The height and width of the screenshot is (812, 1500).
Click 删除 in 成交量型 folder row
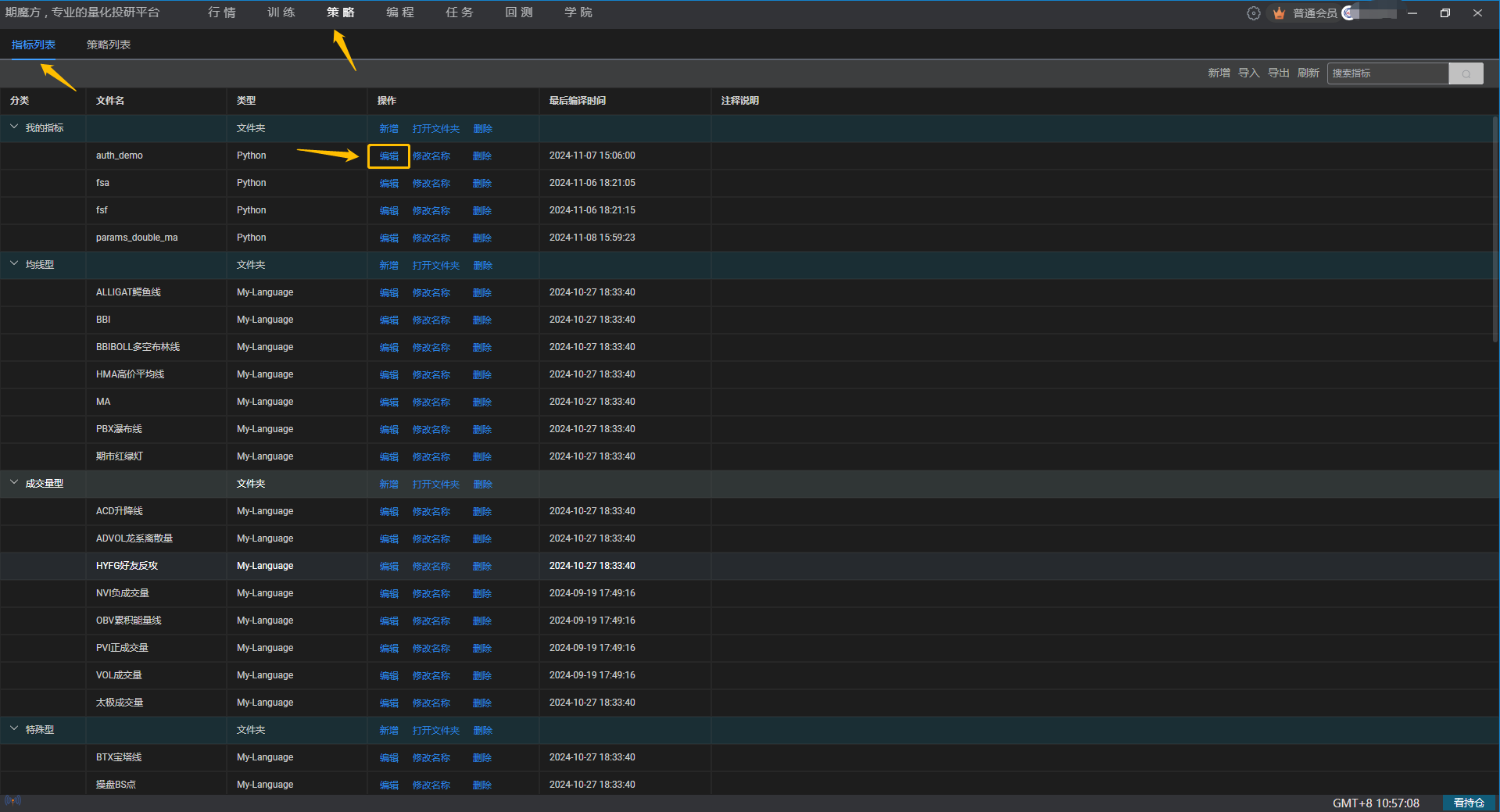(482, 485)
